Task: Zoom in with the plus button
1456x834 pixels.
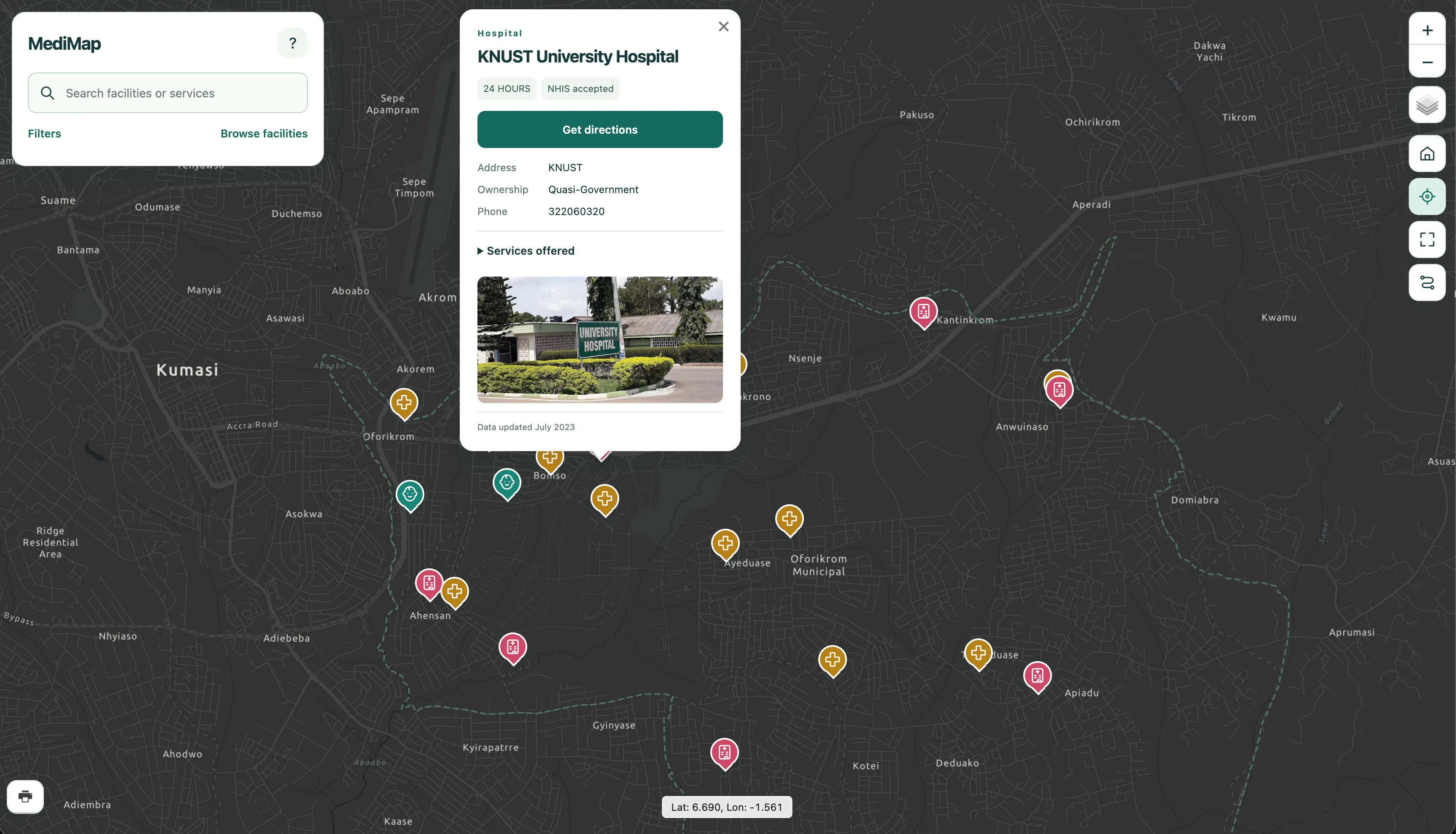Action: [1427, 30]
